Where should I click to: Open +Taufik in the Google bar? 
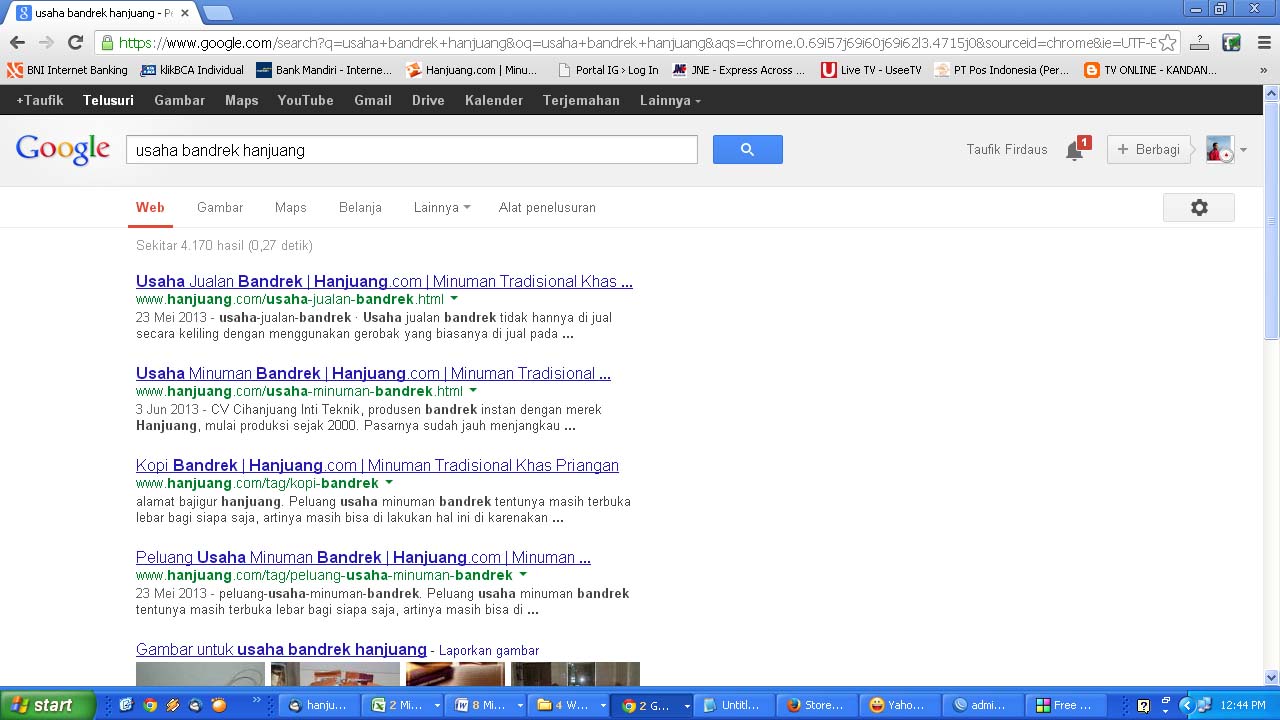tap(40, 100)
